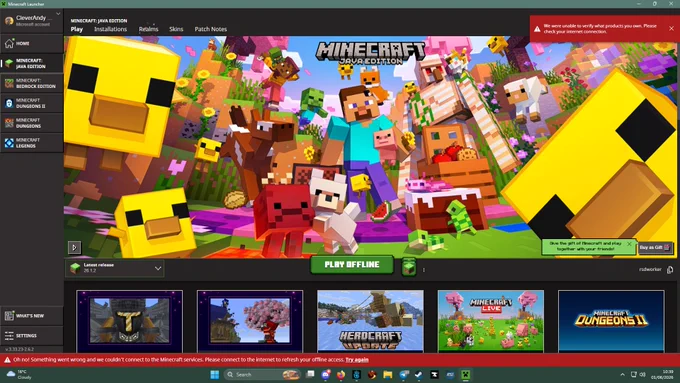
Task: Open Steam from the taskbar
Action: pyautogui.click(x=418, y=374)
